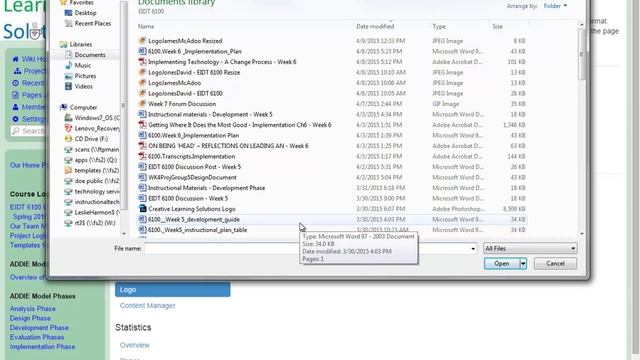Select the LogoJamesMcAdoo file dated 10:06 AM
The width and height of the screenshot is (640, 360).
click(174, 83)
